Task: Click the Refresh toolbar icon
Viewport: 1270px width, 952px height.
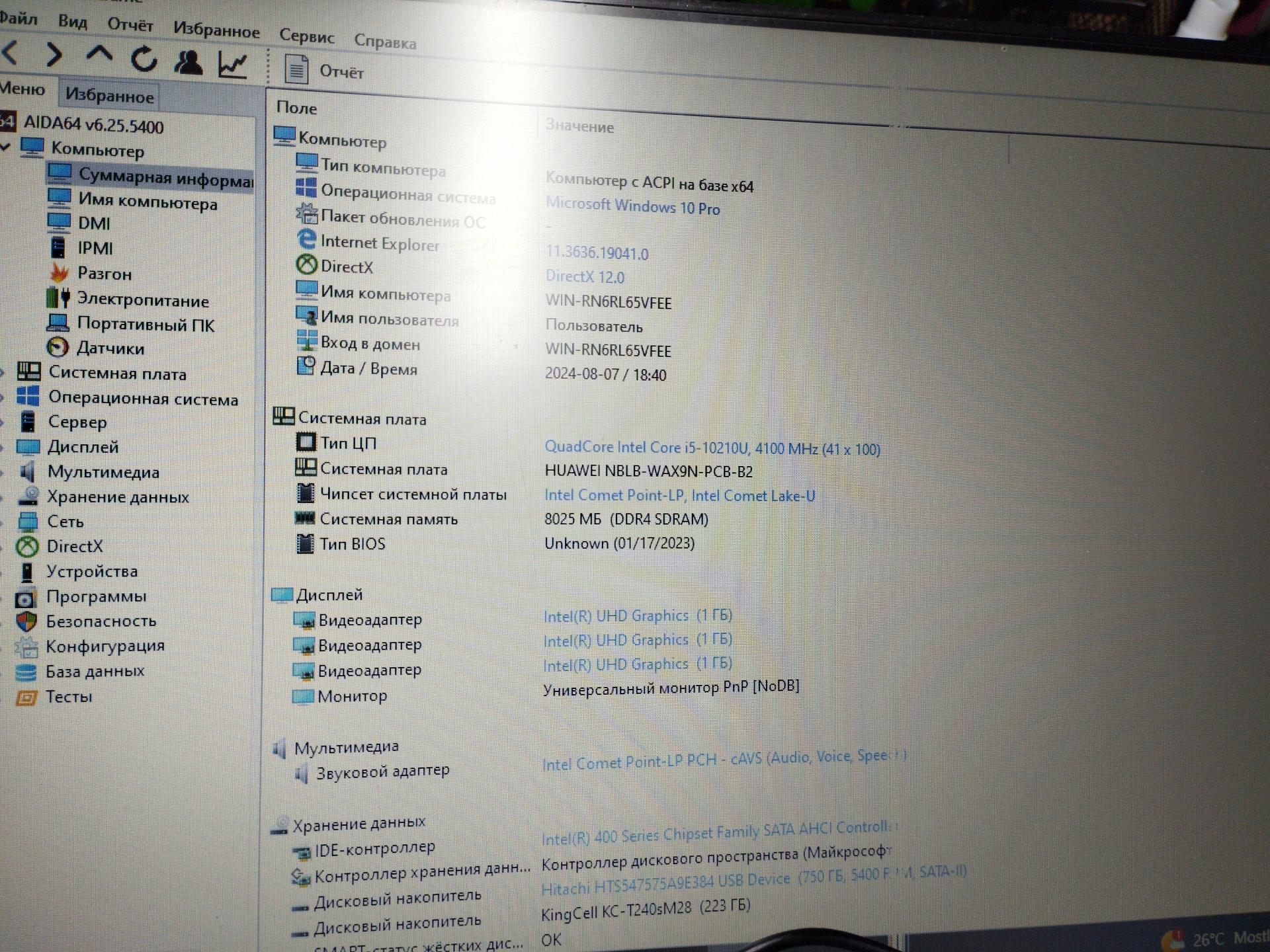Action: point(144,59)
